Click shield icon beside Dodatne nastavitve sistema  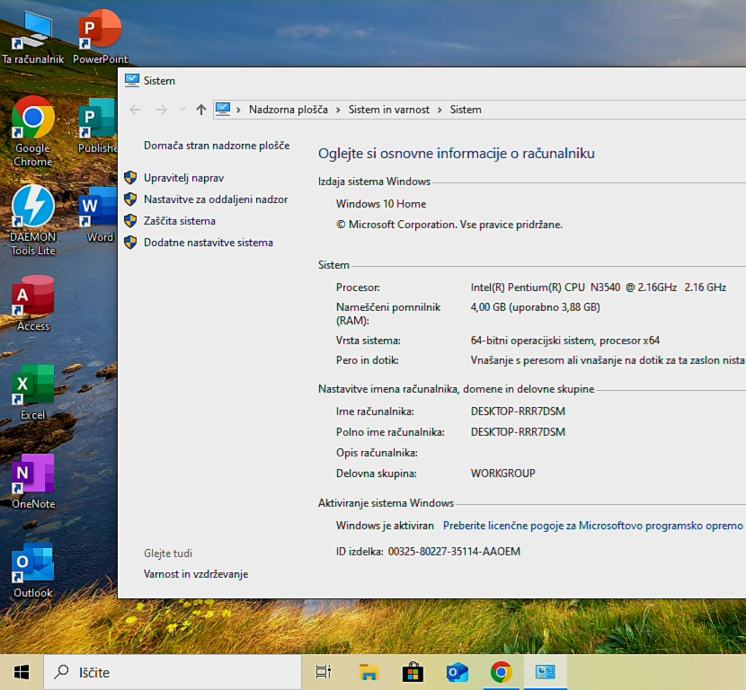click(130, 243)
